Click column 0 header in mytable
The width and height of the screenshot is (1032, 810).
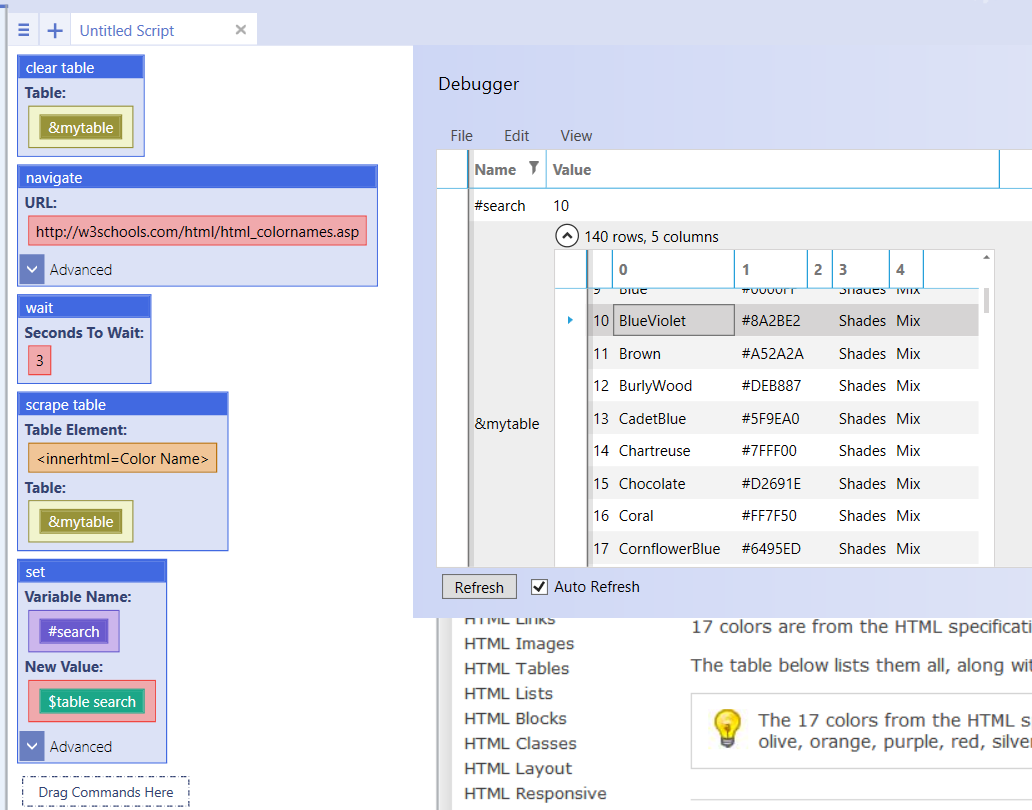click(x=674, y=269)
